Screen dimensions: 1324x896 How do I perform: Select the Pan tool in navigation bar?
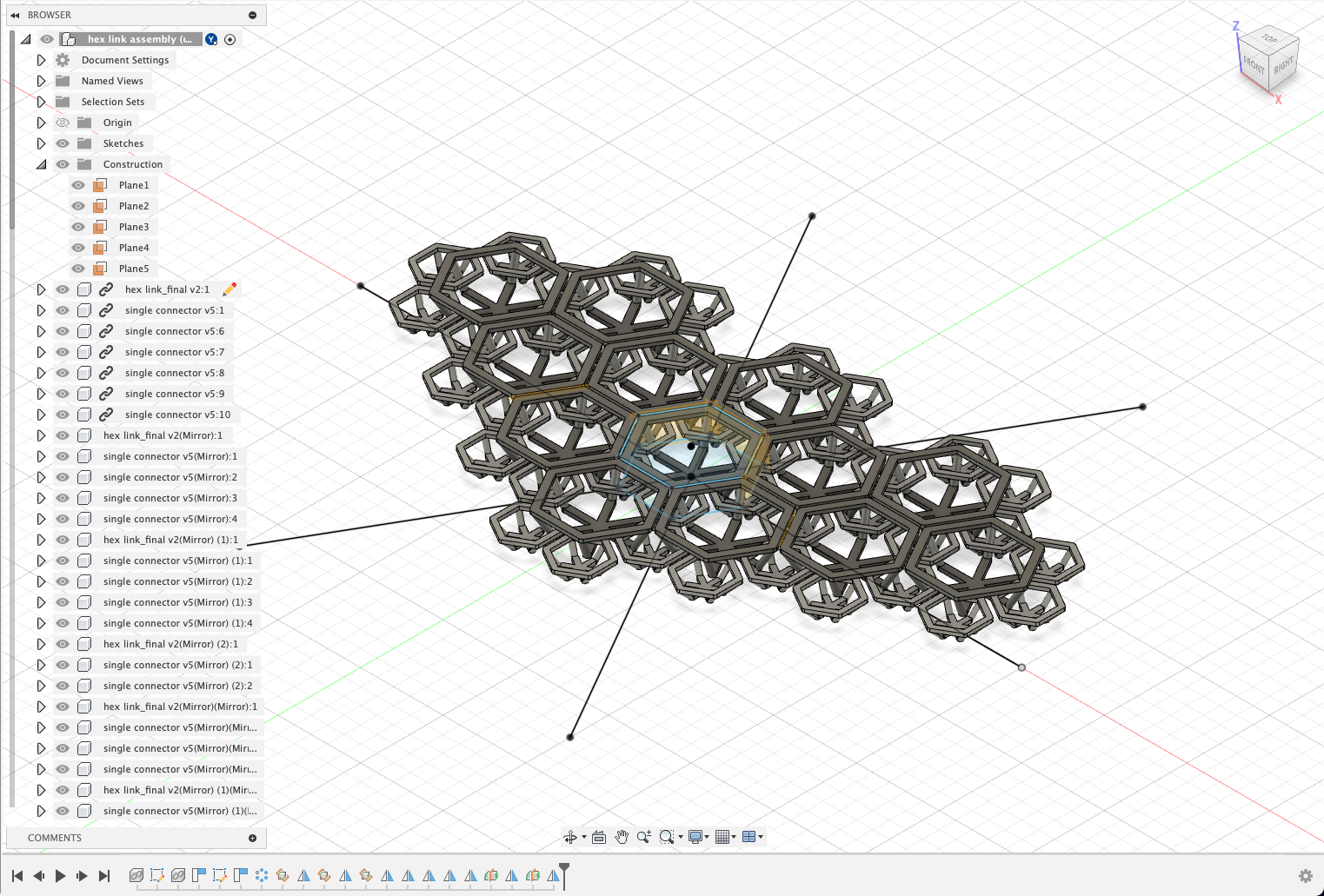[622, 837]
